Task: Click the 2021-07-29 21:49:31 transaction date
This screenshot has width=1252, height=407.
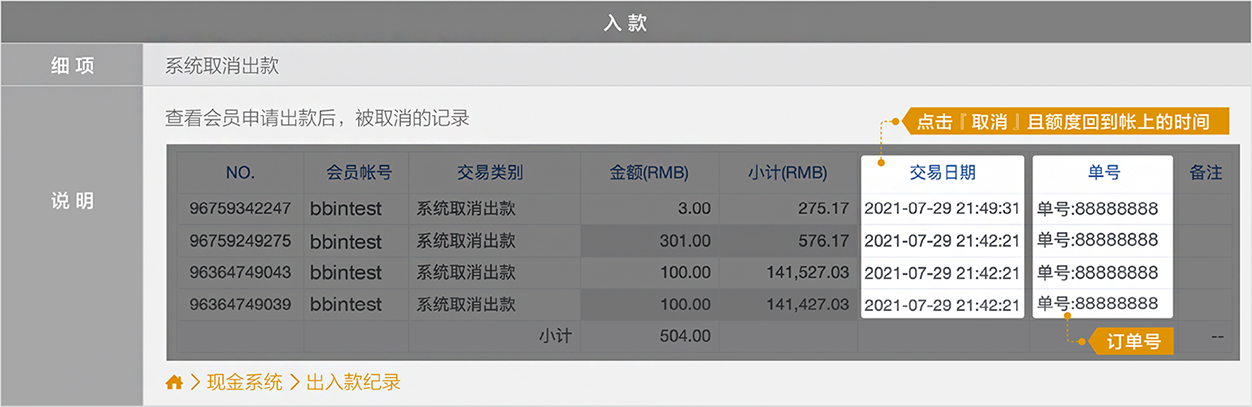Action: point(941,209)
